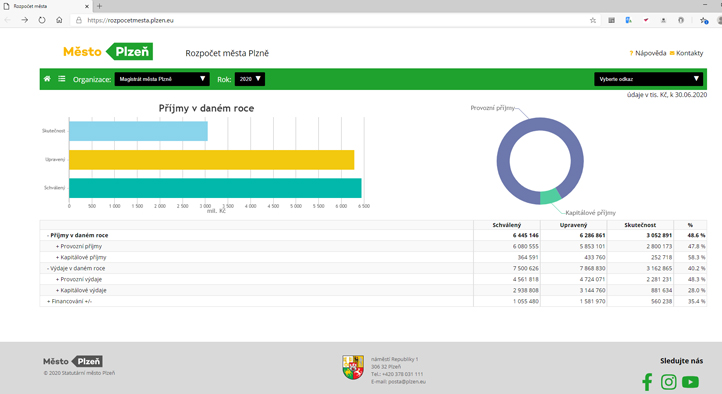The width and height of the screenshot is (722, 394).
Task: Click the Město Plzeň header logo
Action: coord(108,52)
